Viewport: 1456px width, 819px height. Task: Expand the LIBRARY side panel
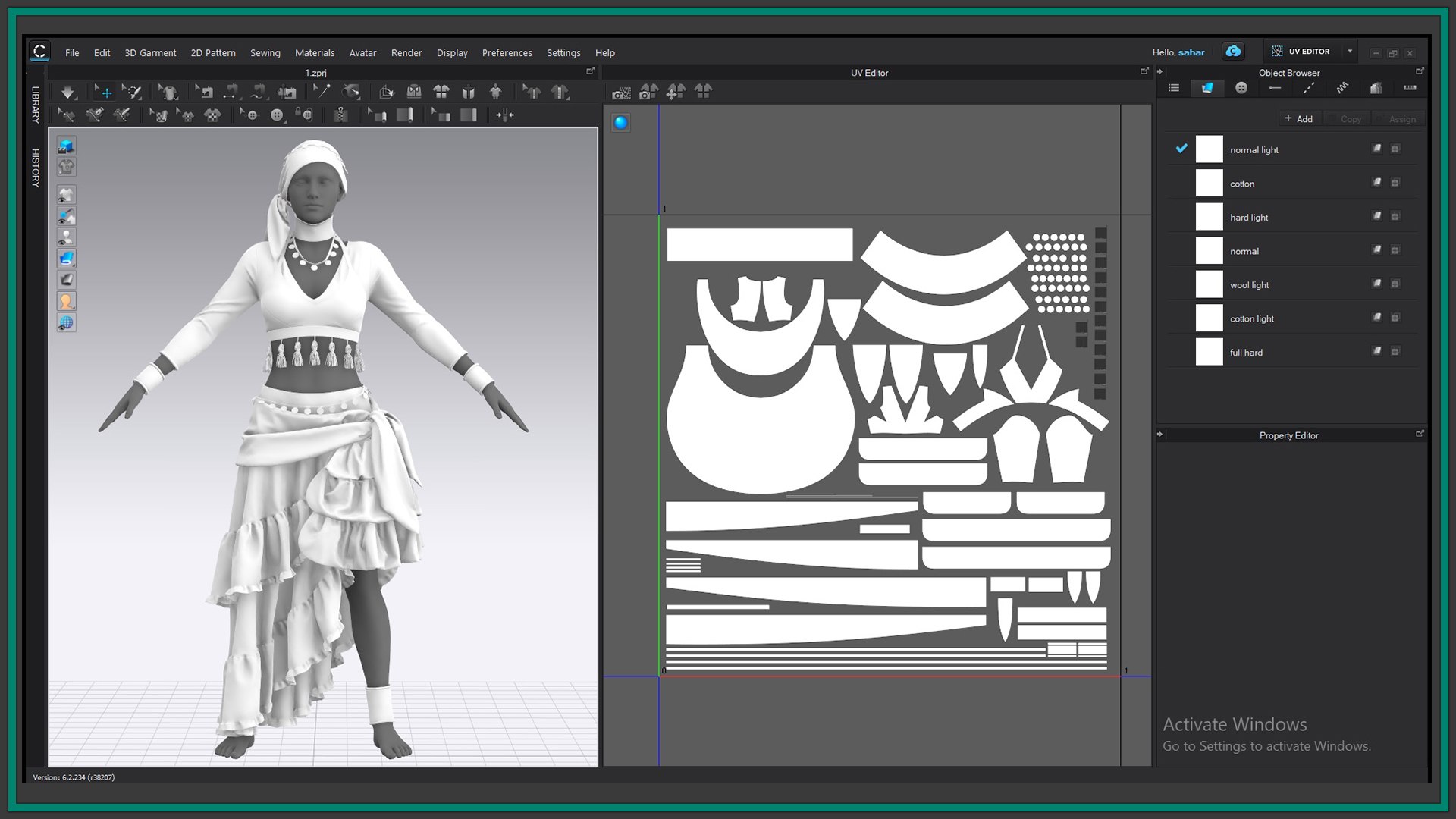(35, 105)
